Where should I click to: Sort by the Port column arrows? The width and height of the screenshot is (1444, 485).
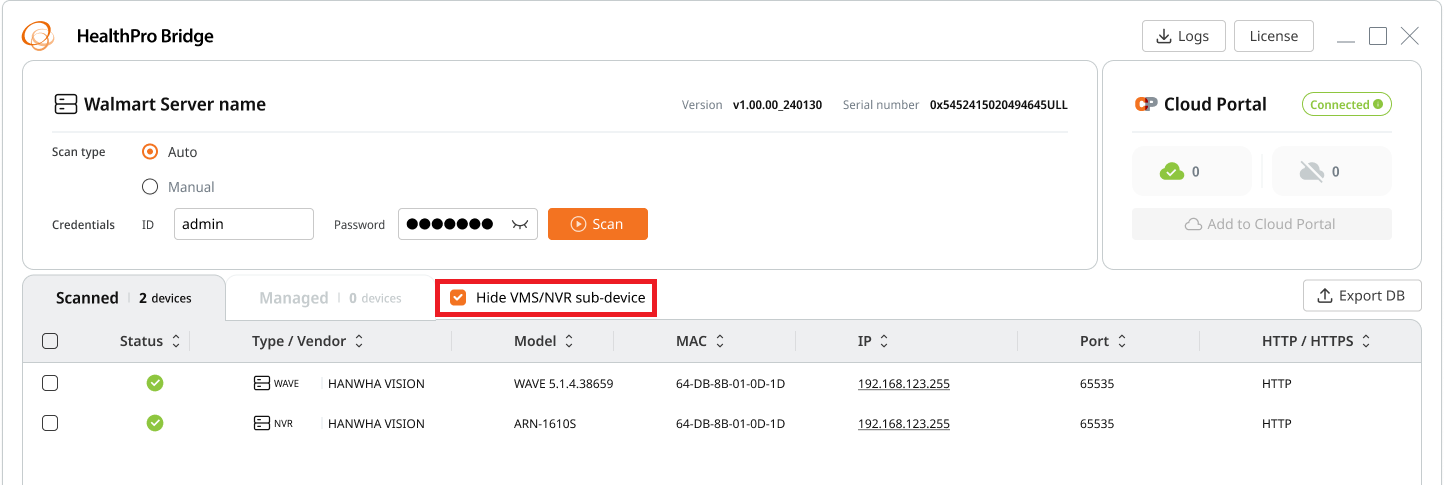click(x=1122, y=341)
